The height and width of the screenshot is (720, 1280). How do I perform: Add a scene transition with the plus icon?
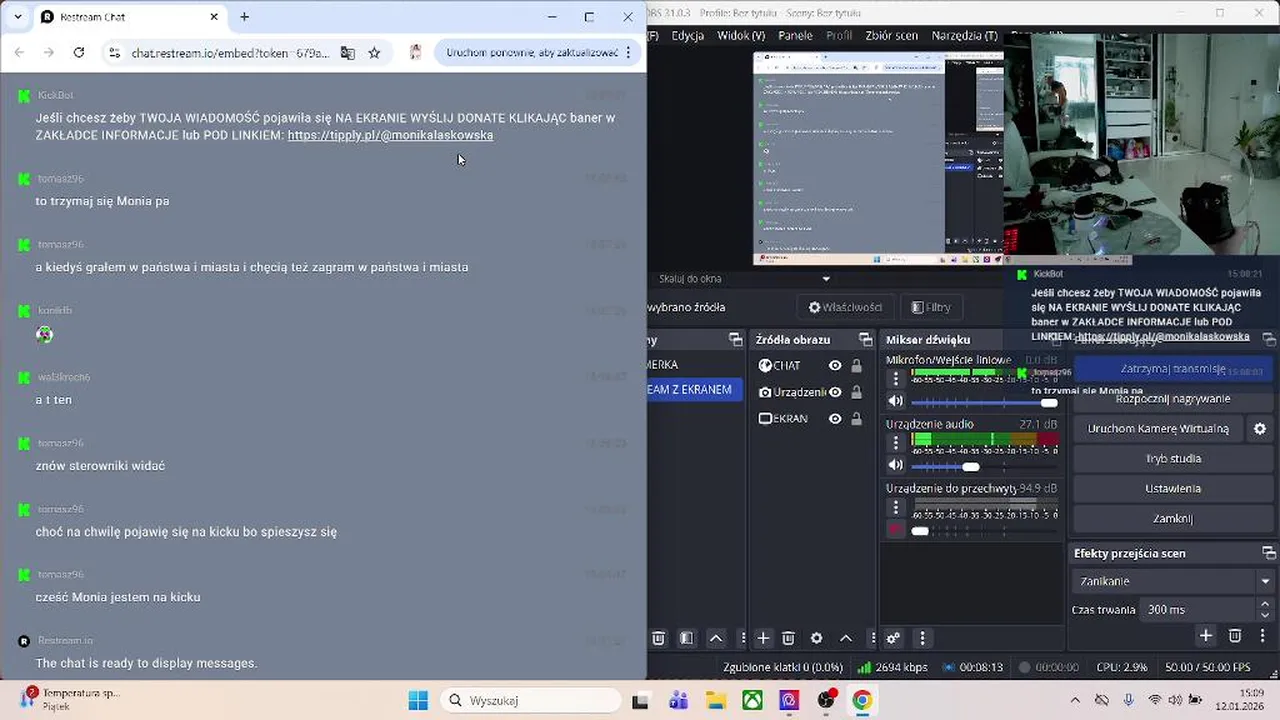pos(1206,636)
